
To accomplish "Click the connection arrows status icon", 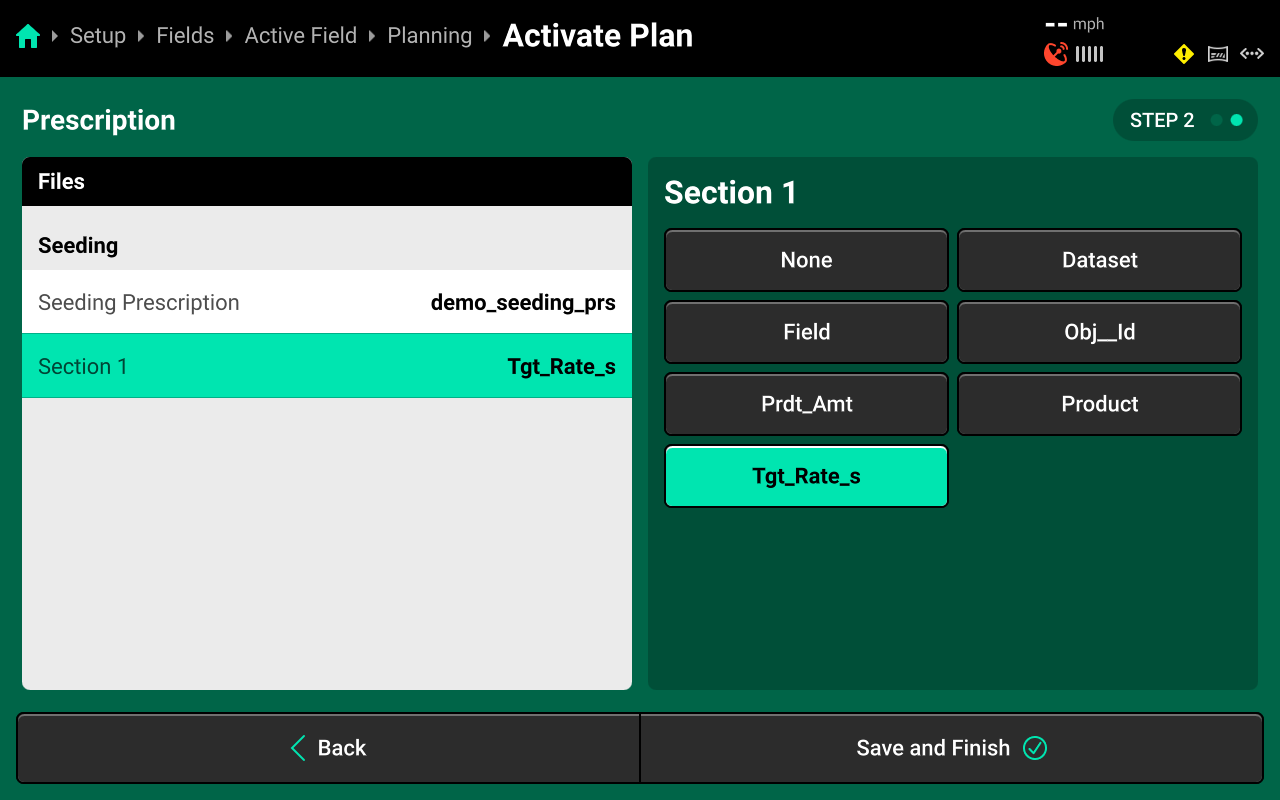I will coord(1252,54).
